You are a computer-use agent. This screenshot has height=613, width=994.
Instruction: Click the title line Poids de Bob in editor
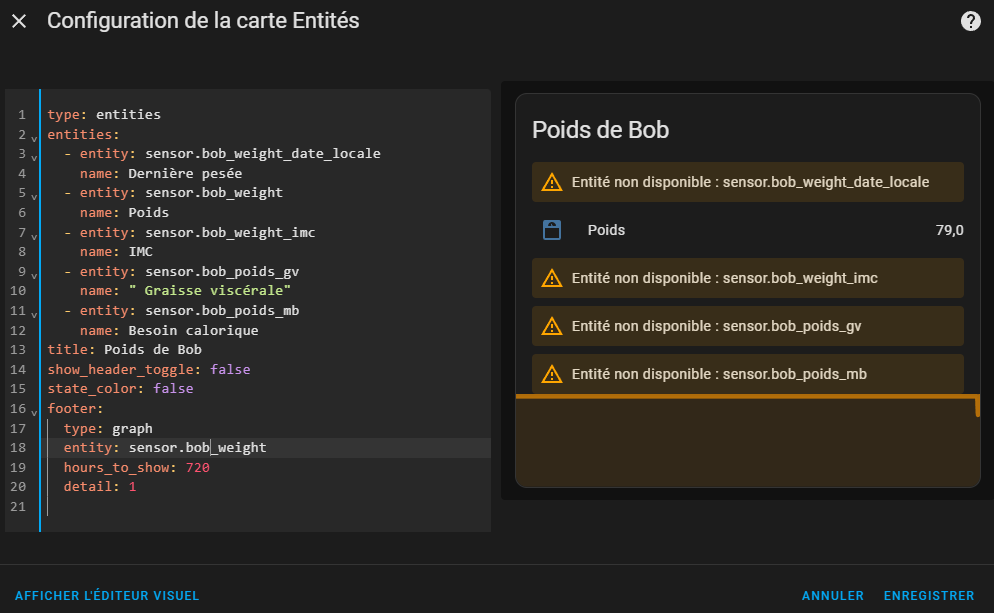[x=124, y=349]
